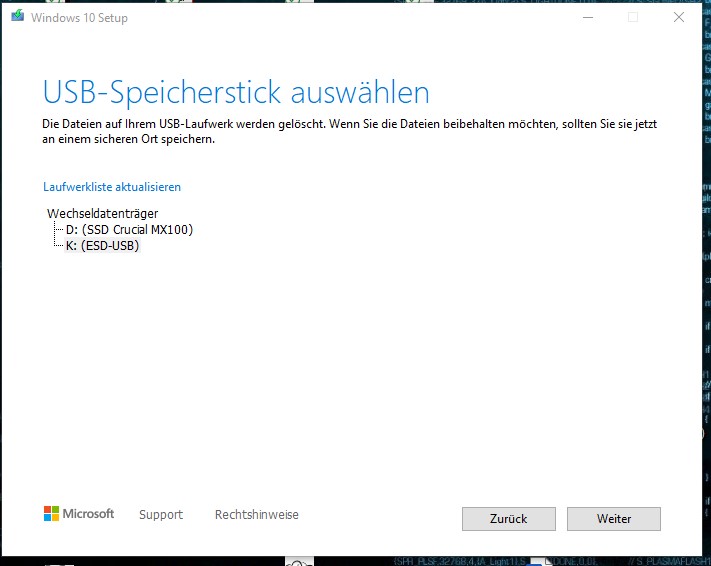
Task: Close the Windows 10 Setup window
Action: pos(679,17)
